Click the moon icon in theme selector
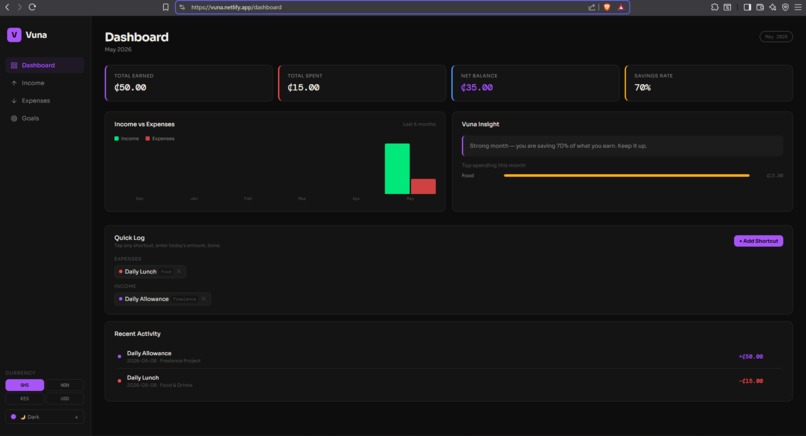The image size is (806, 436). coord(23,417)
